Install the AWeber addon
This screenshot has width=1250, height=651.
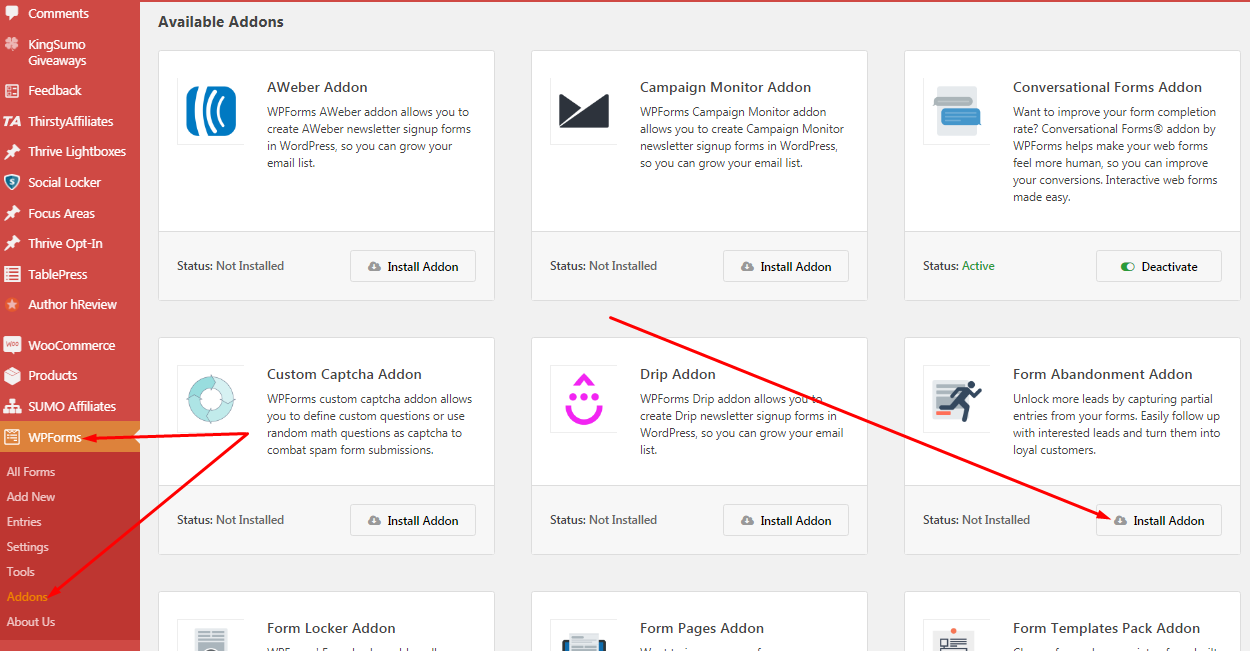coord(412,267)
